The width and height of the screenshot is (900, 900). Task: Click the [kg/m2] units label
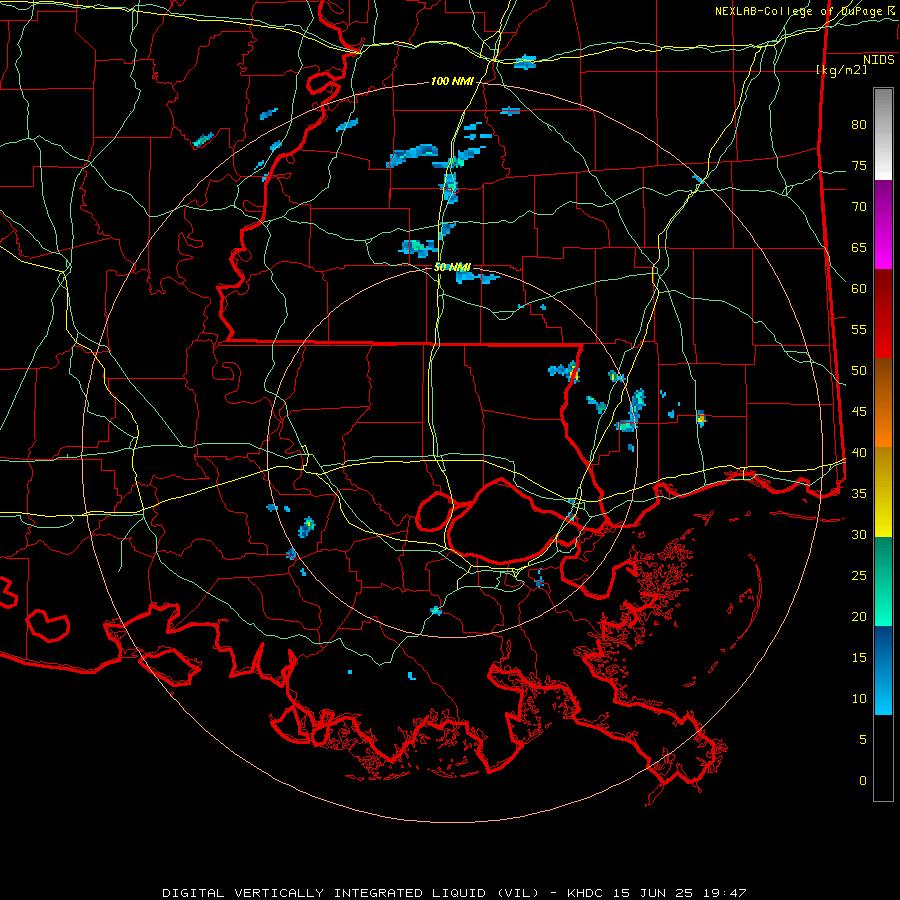[841, 70]
